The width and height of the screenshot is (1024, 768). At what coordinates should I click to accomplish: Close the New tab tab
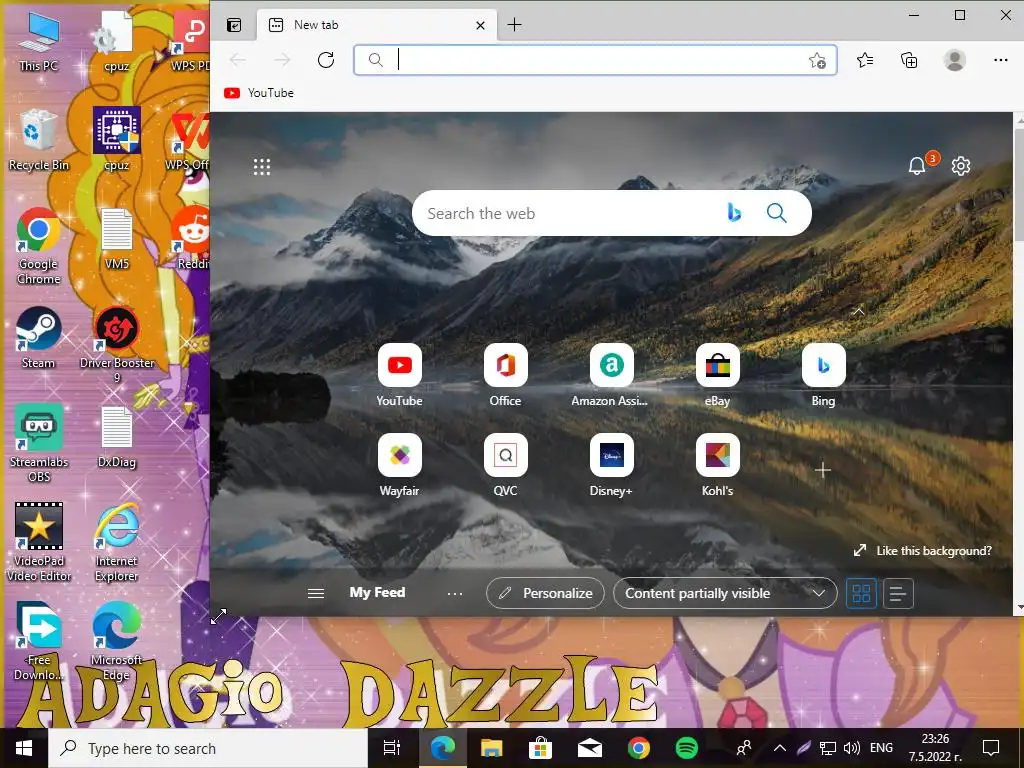point(481,25)
